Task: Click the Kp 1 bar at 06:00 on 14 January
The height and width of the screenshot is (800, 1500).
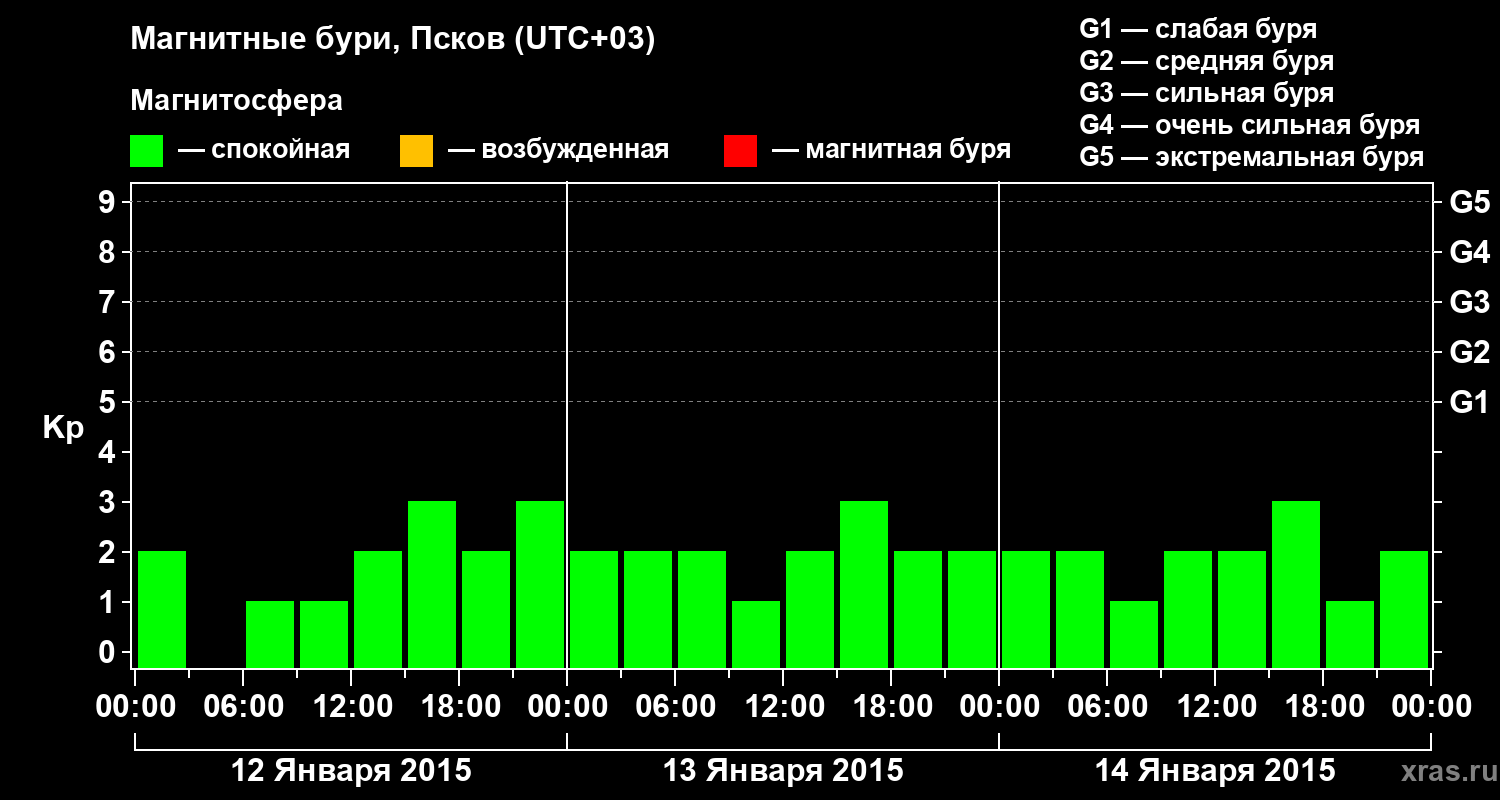Action: click(x=1134, y=634)
